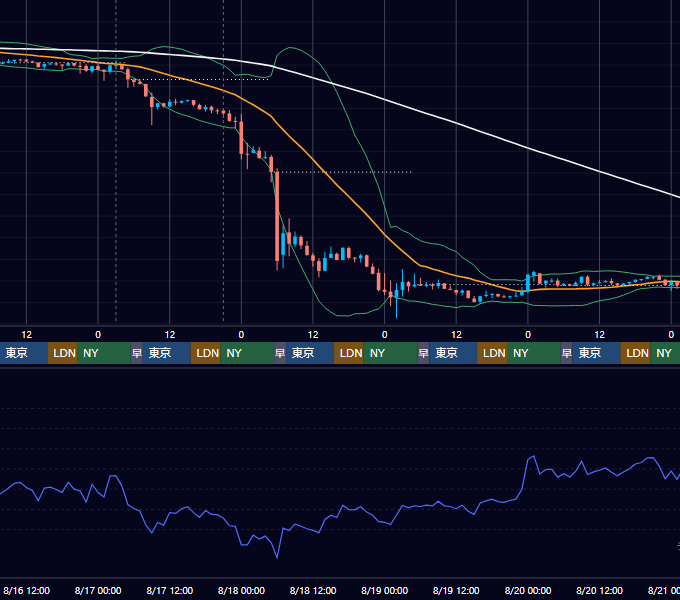Click the 8/19 12:00 date label
This screenshot has height=600, width=680.
(x=456, y=590)
